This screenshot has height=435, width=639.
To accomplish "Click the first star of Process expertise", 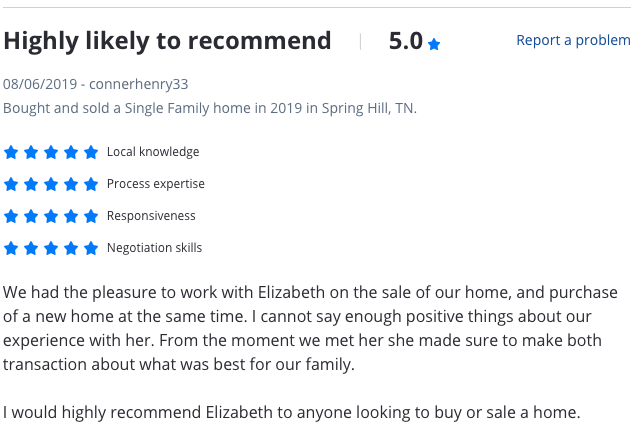I will click(11, 184).
